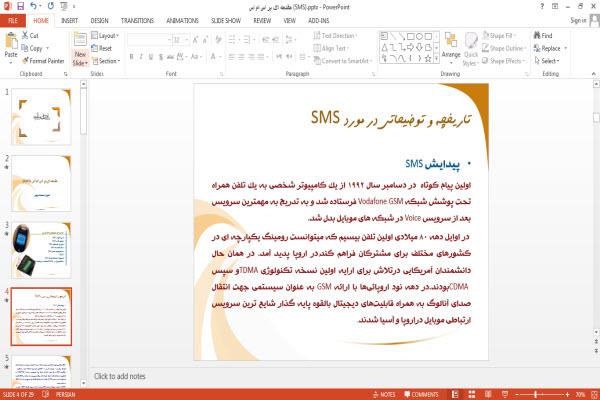This screenshot has width=600, height=400.
Task: Justify the paragraph text
Action: point(261,57)
